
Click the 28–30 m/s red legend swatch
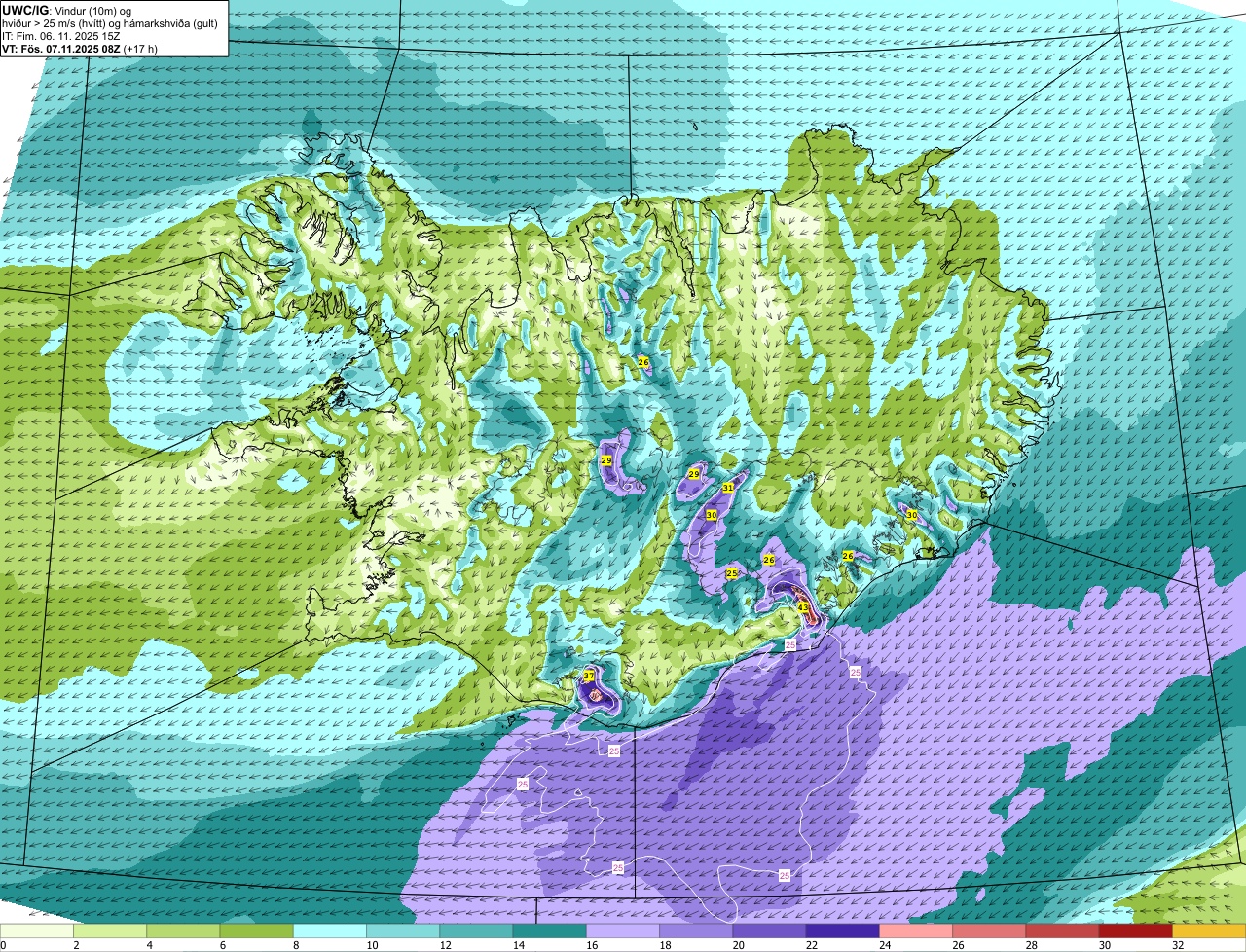[x=1063, y=932]
